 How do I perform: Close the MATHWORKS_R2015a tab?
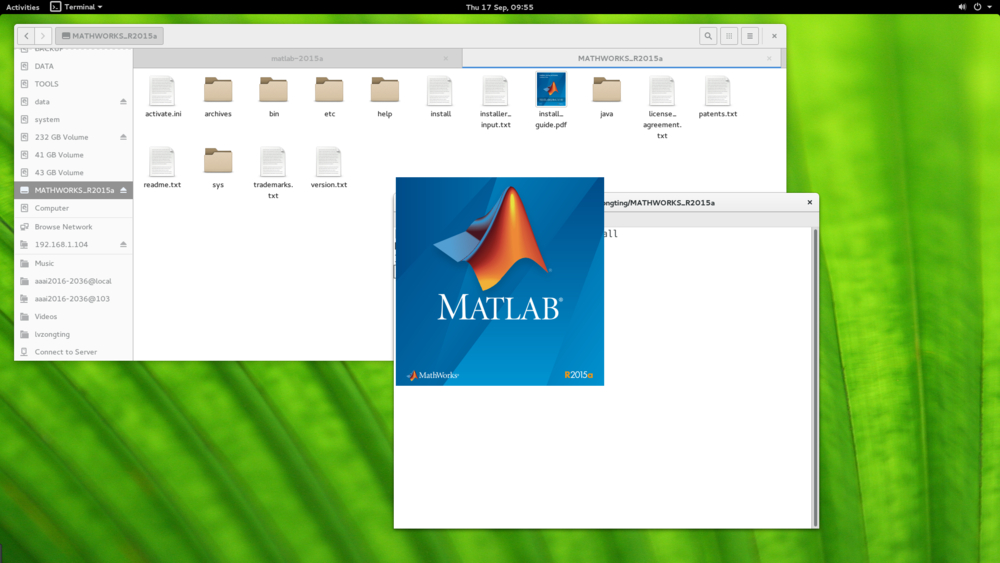[769, 58]
